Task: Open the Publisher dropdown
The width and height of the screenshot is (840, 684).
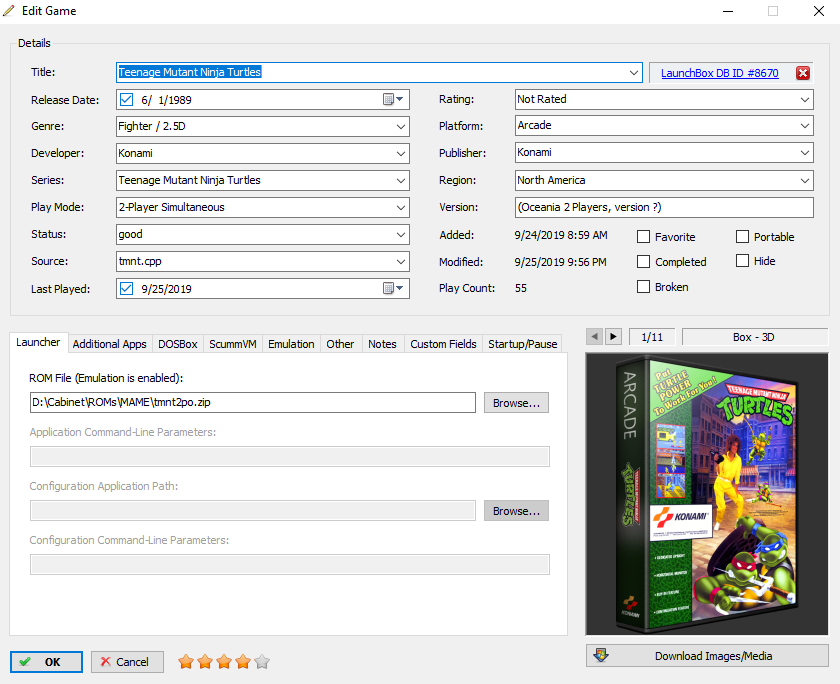Action: 805,153
